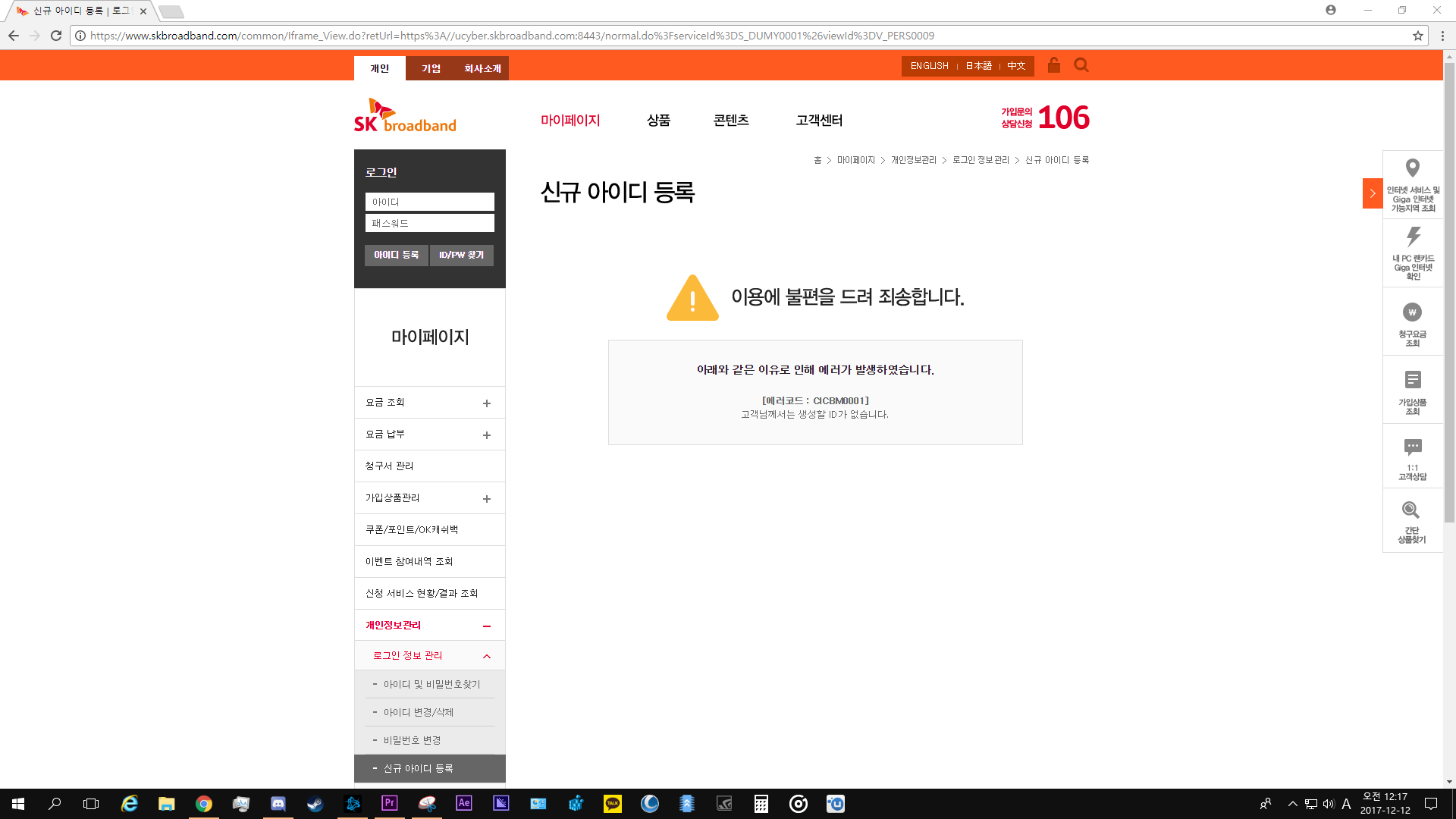Click the PC LAN card check lightning icon

pyautogui.click(x=1413, y=237)
